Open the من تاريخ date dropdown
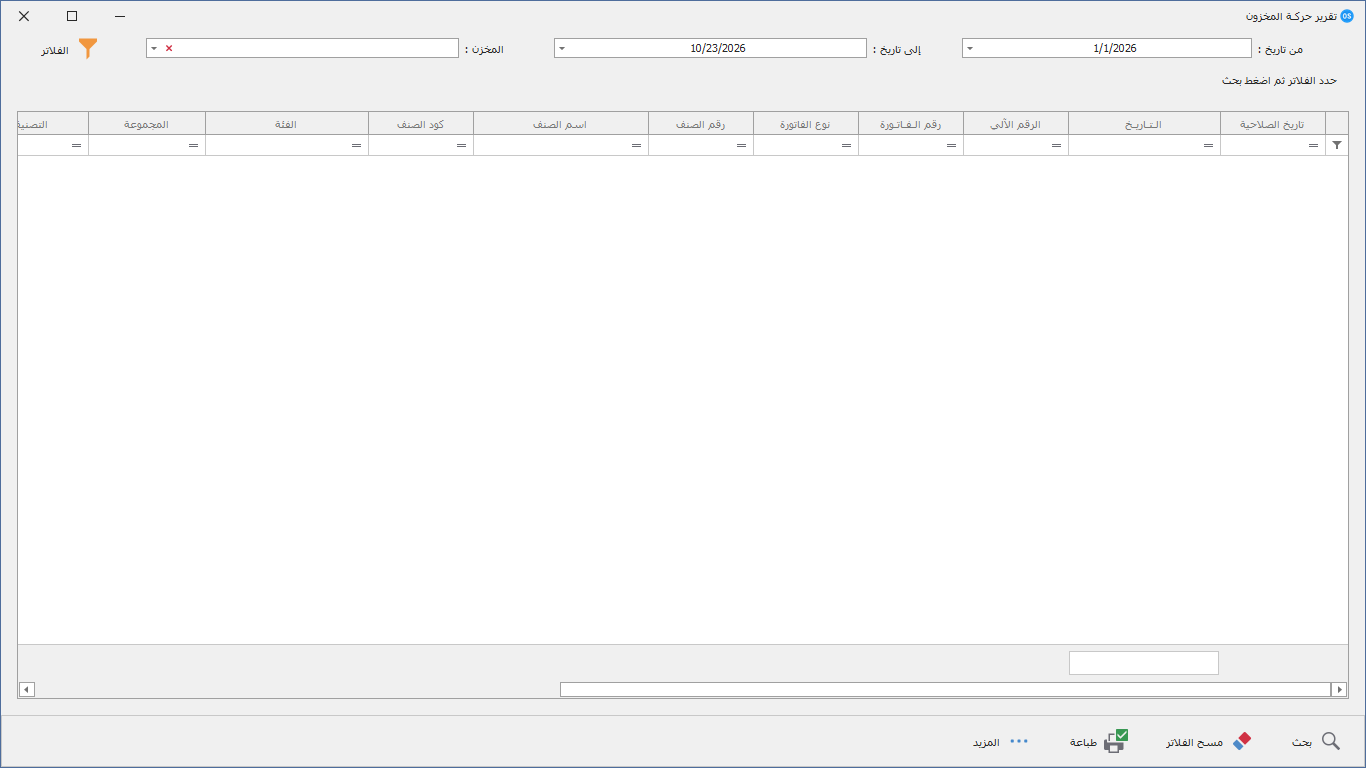This screenshot has height=768, width=1366. point(970,48)
